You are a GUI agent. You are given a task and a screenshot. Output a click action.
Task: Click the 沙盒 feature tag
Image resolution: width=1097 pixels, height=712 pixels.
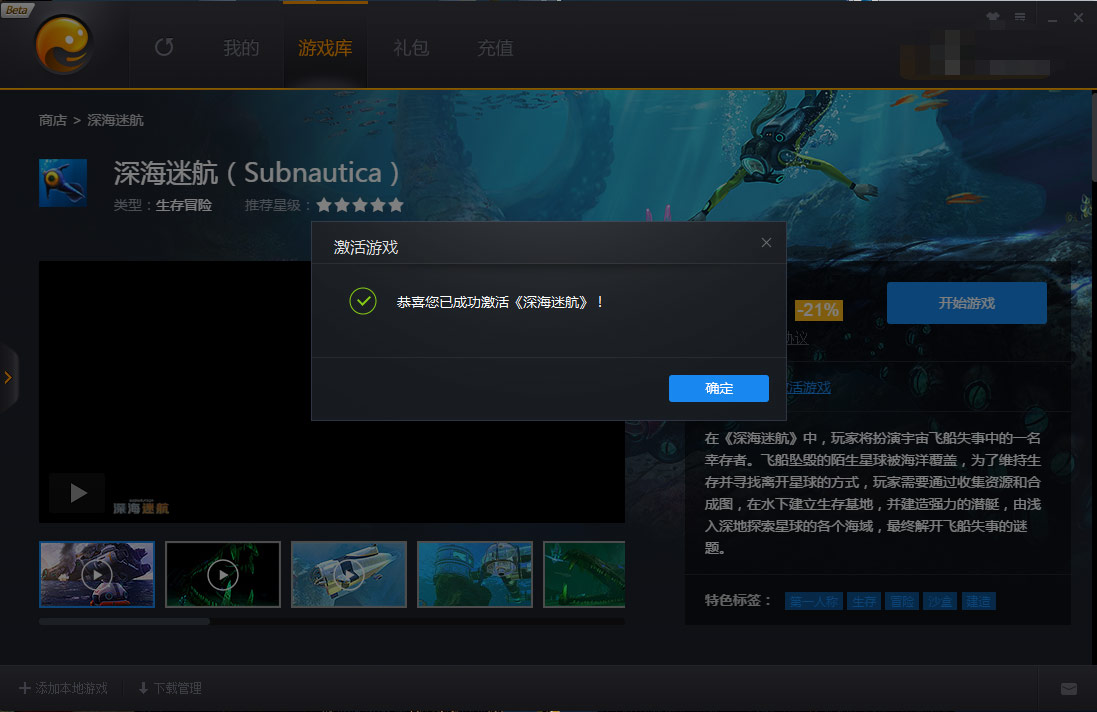tap(940, 601)
